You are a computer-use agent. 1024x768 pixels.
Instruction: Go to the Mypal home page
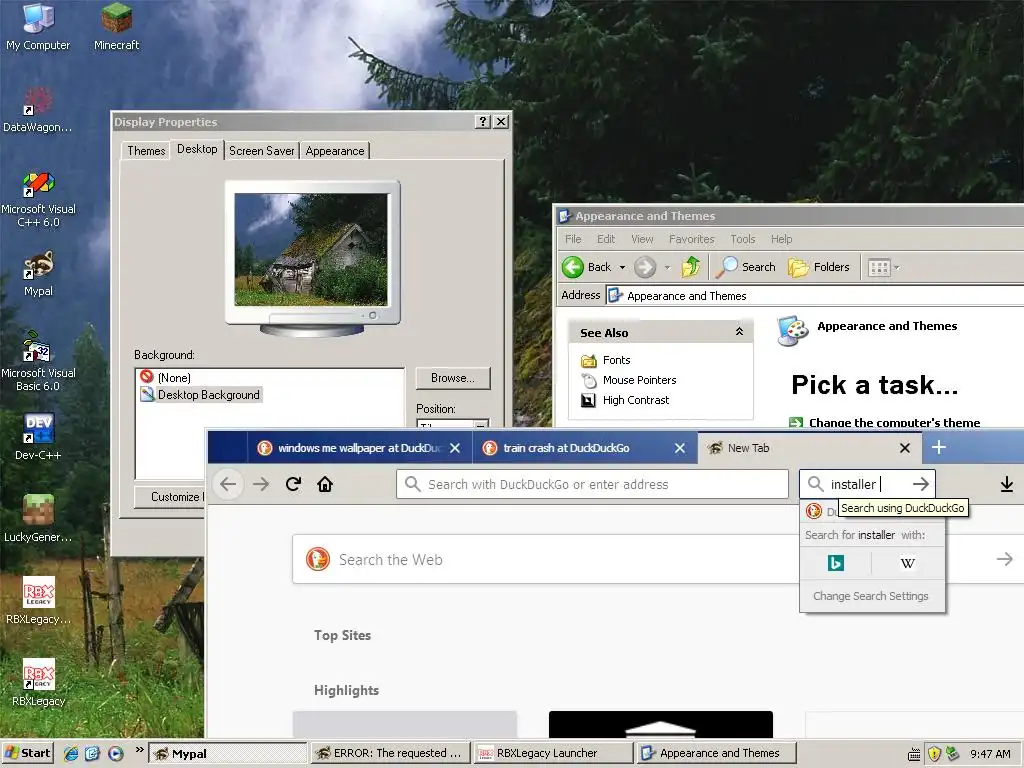click(x=325, y=484)
